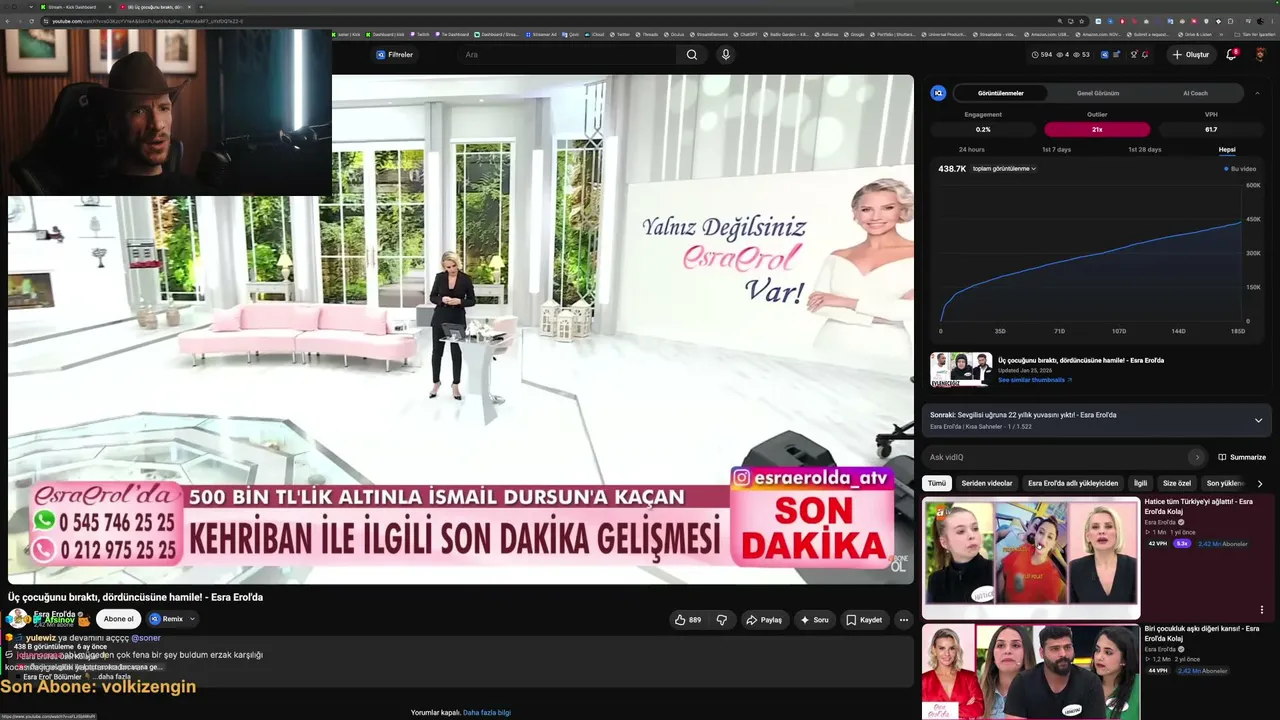The image size is (1280, 720).
Task: Send the Ask vidIQ query arrow
Action: [1196, 457]
